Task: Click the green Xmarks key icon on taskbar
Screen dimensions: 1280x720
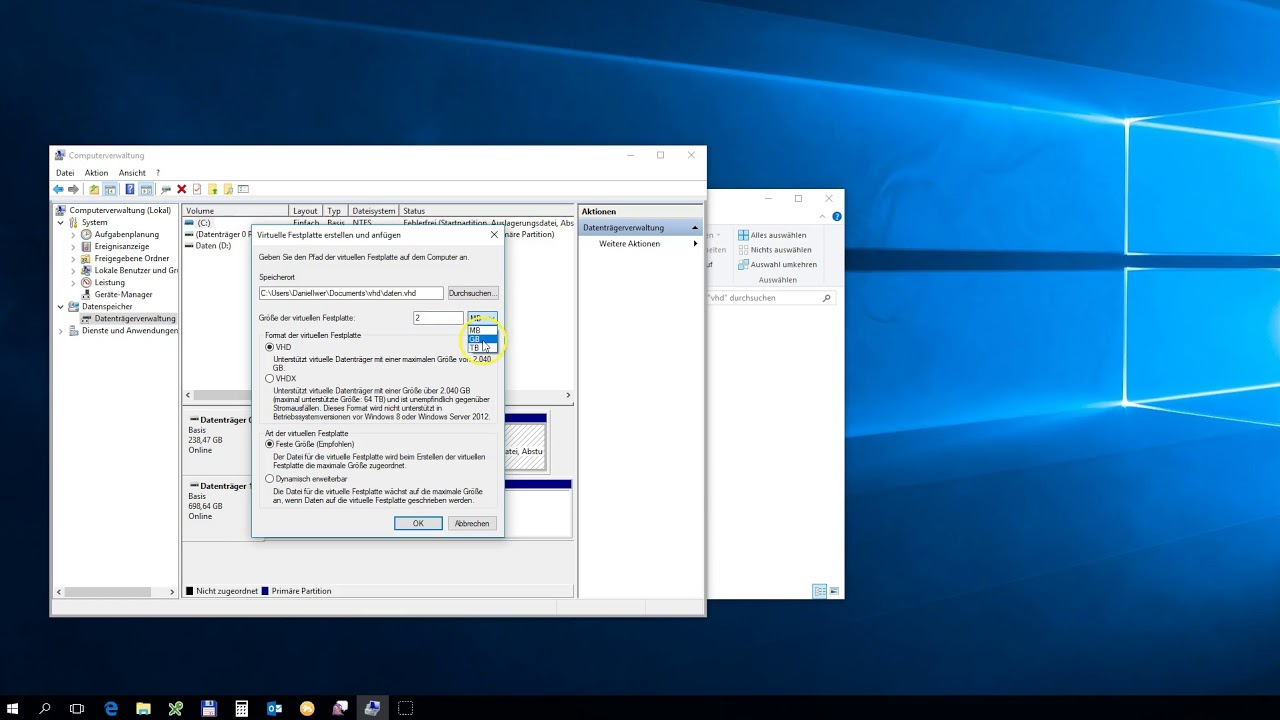Action: click(176, 708)
